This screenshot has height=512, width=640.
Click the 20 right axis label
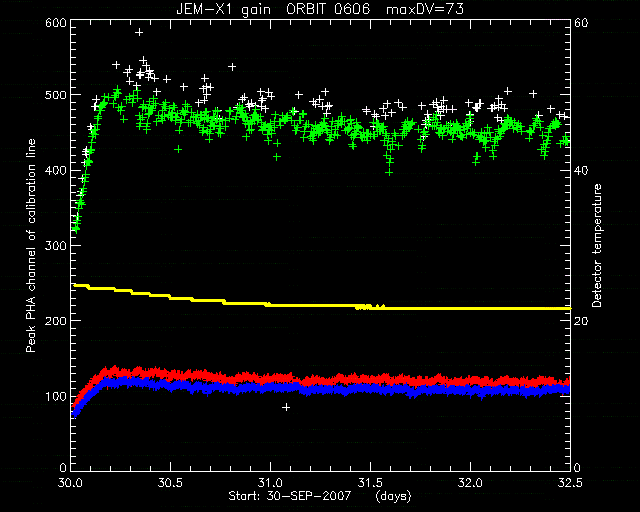[x=581, y=321]
